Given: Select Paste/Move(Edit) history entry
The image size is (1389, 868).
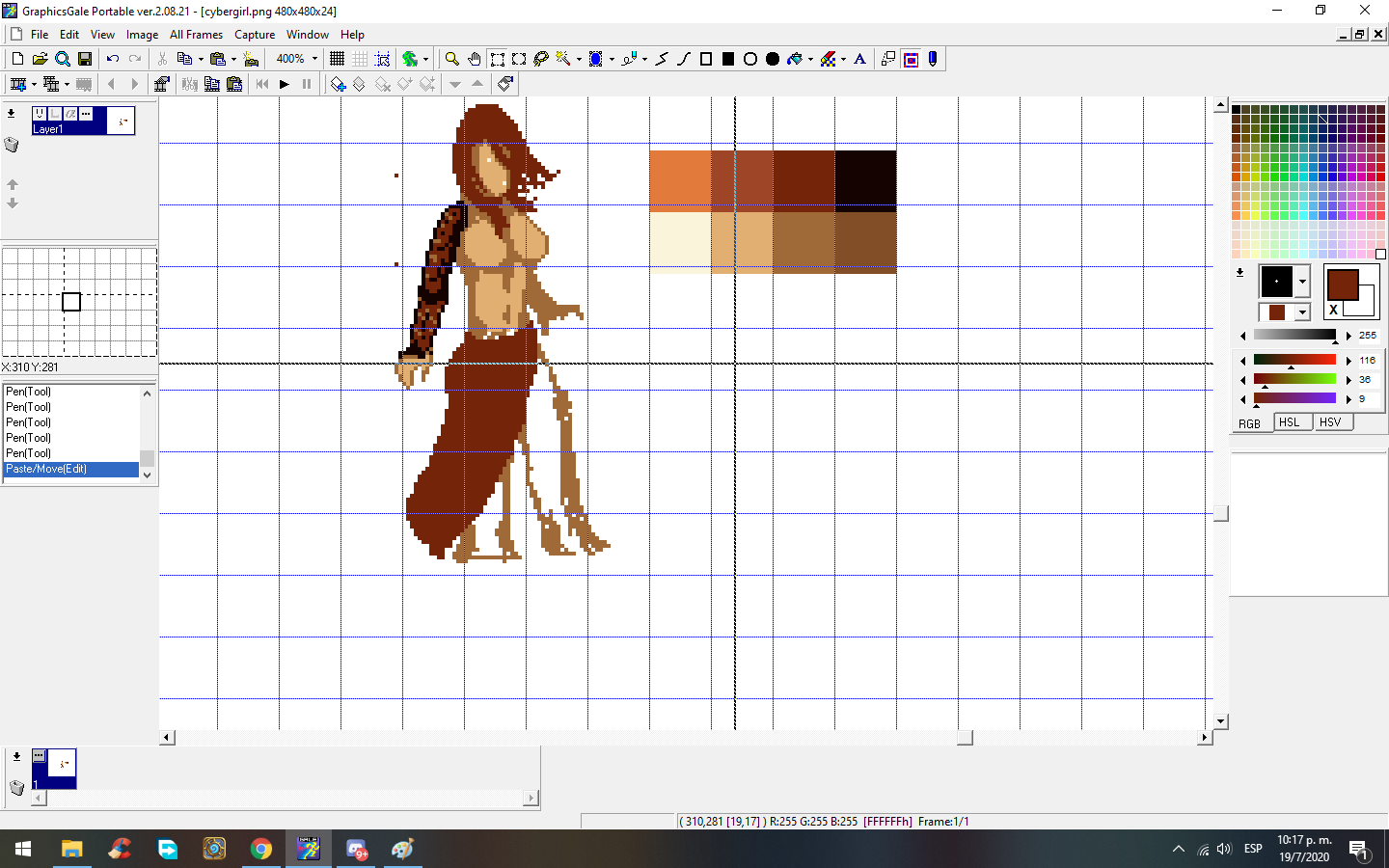Looking at the screenshot, I should 71,469.
